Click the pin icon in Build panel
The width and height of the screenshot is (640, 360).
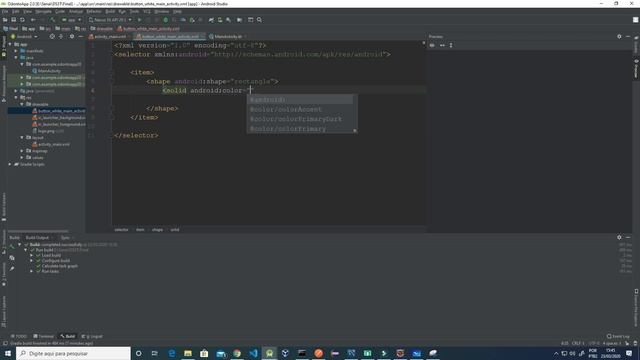tap(12, 269)
